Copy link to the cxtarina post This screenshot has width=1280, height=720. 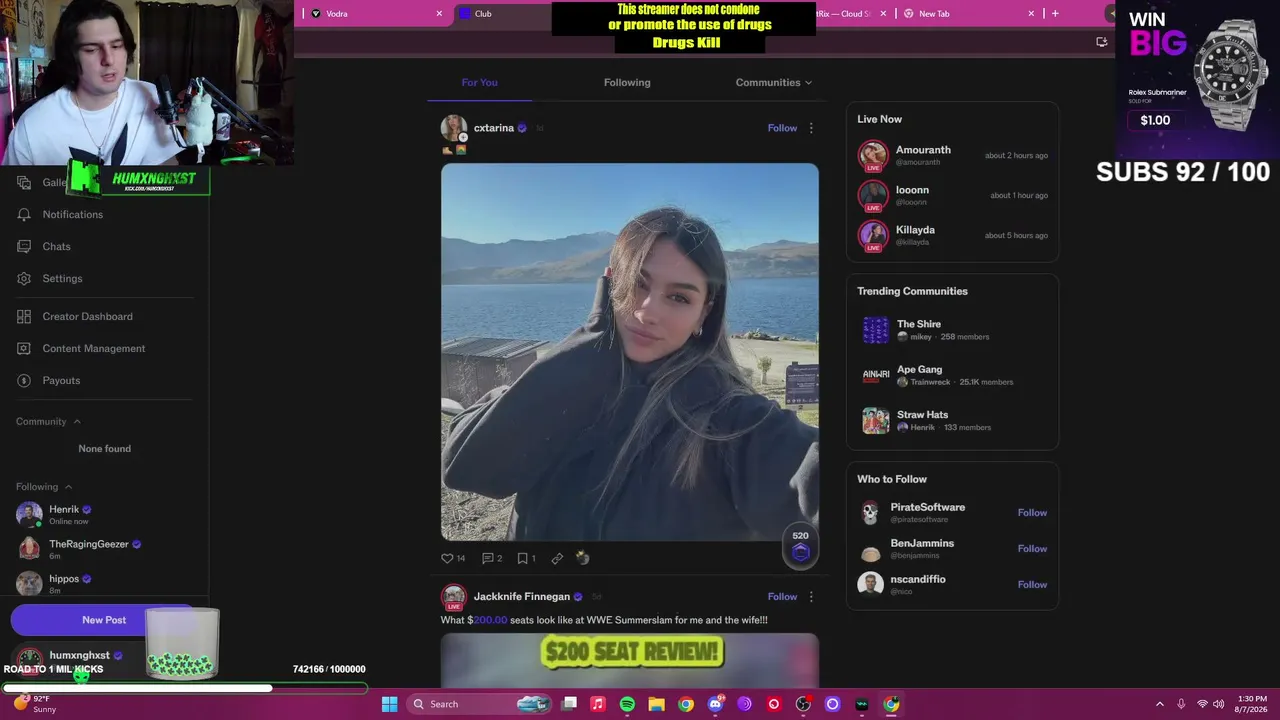coord(557,558)
